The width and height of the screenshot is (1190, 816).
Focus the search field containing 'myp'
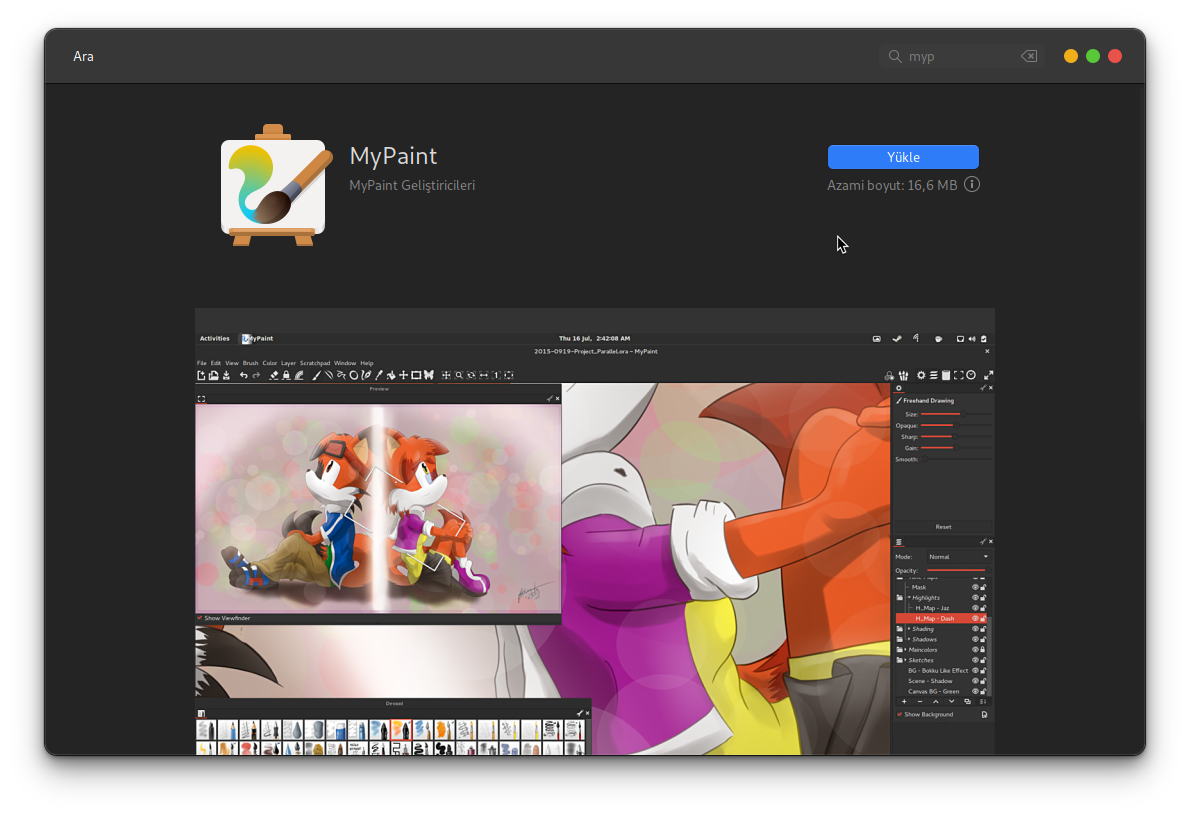click(962, 56)
